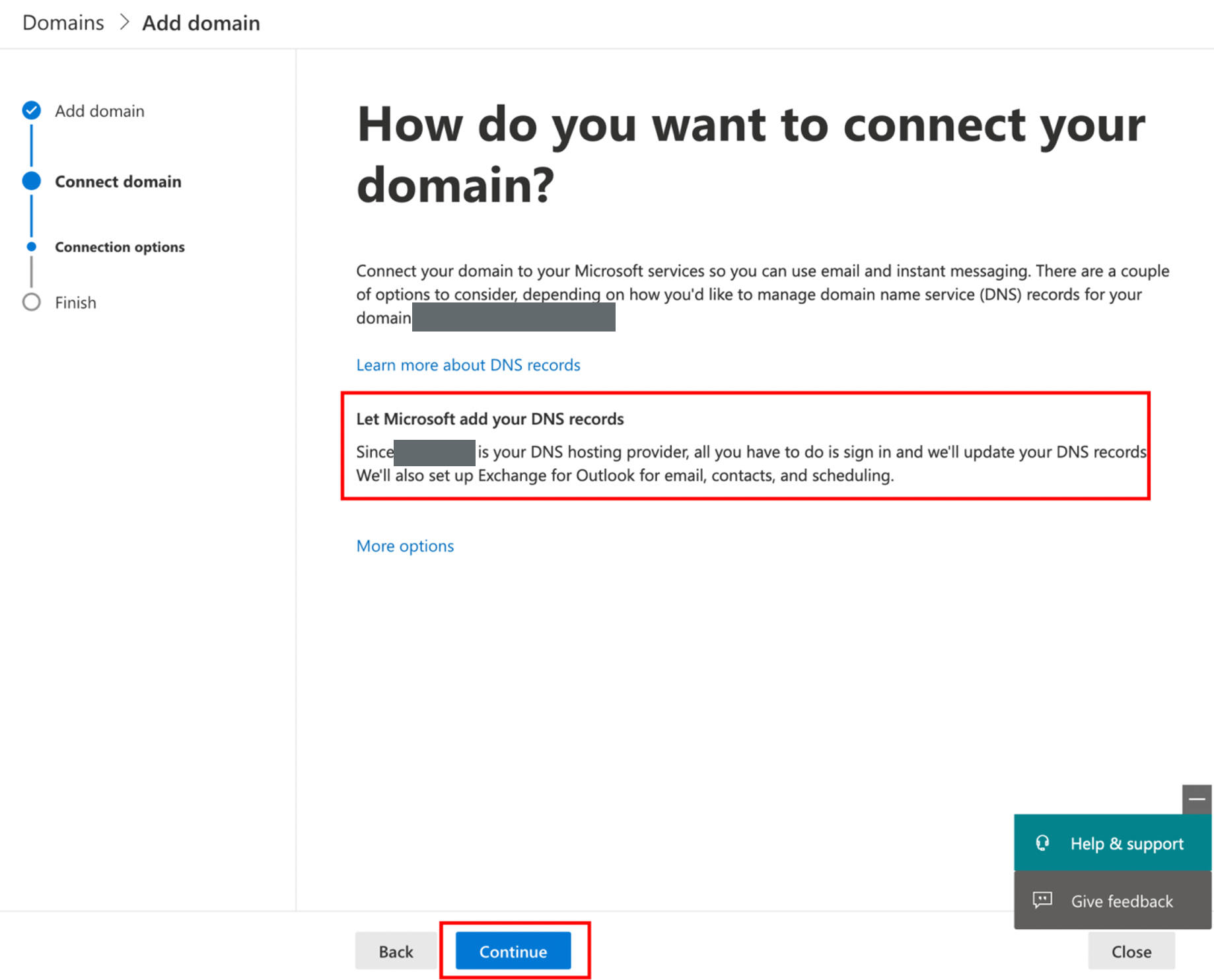This screenshot has height=980, width=1214.
Task: Collapse the help widget with the minimize icon
Action: point(1196,799)
